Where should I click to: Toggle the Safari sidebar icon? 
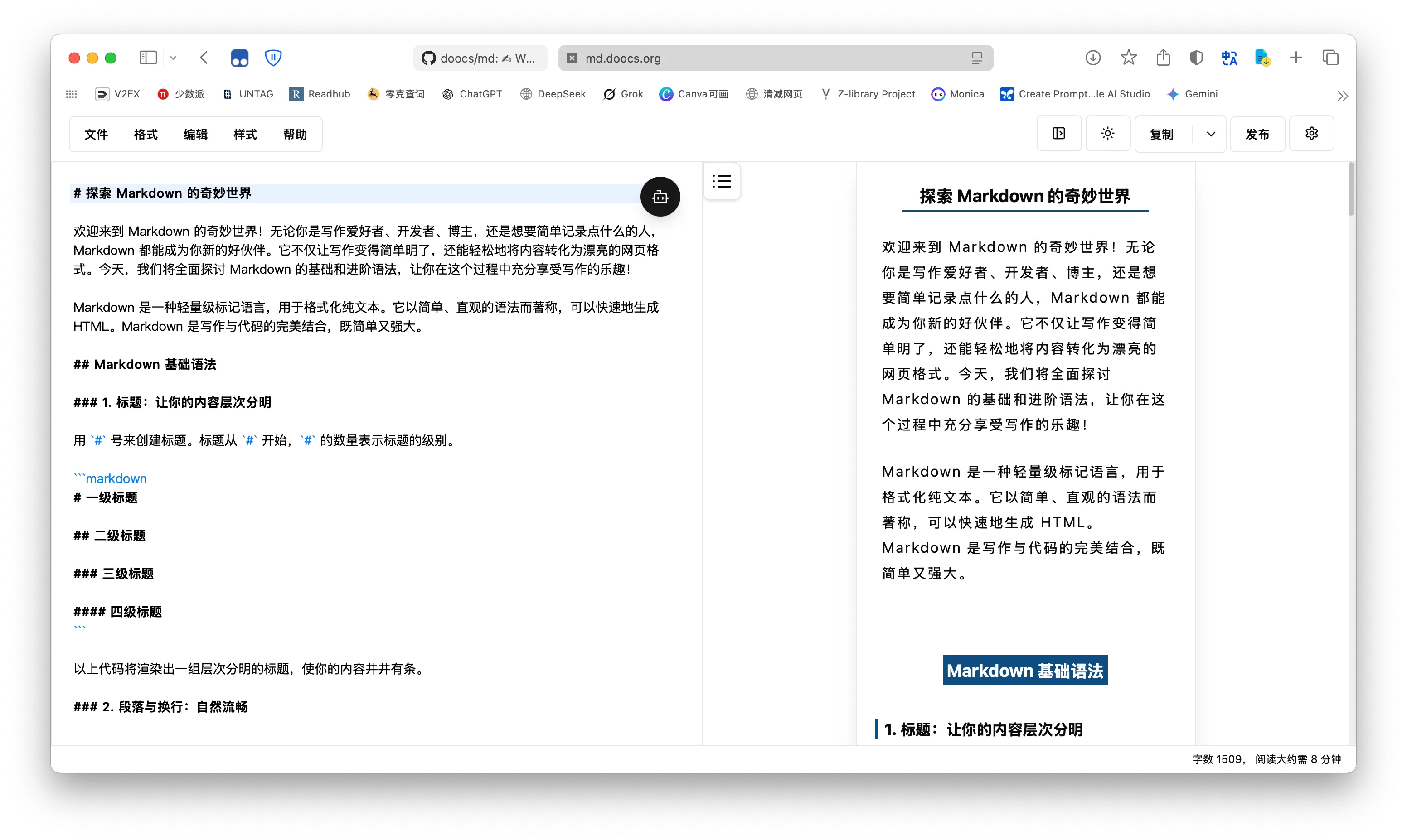point(148,58)
